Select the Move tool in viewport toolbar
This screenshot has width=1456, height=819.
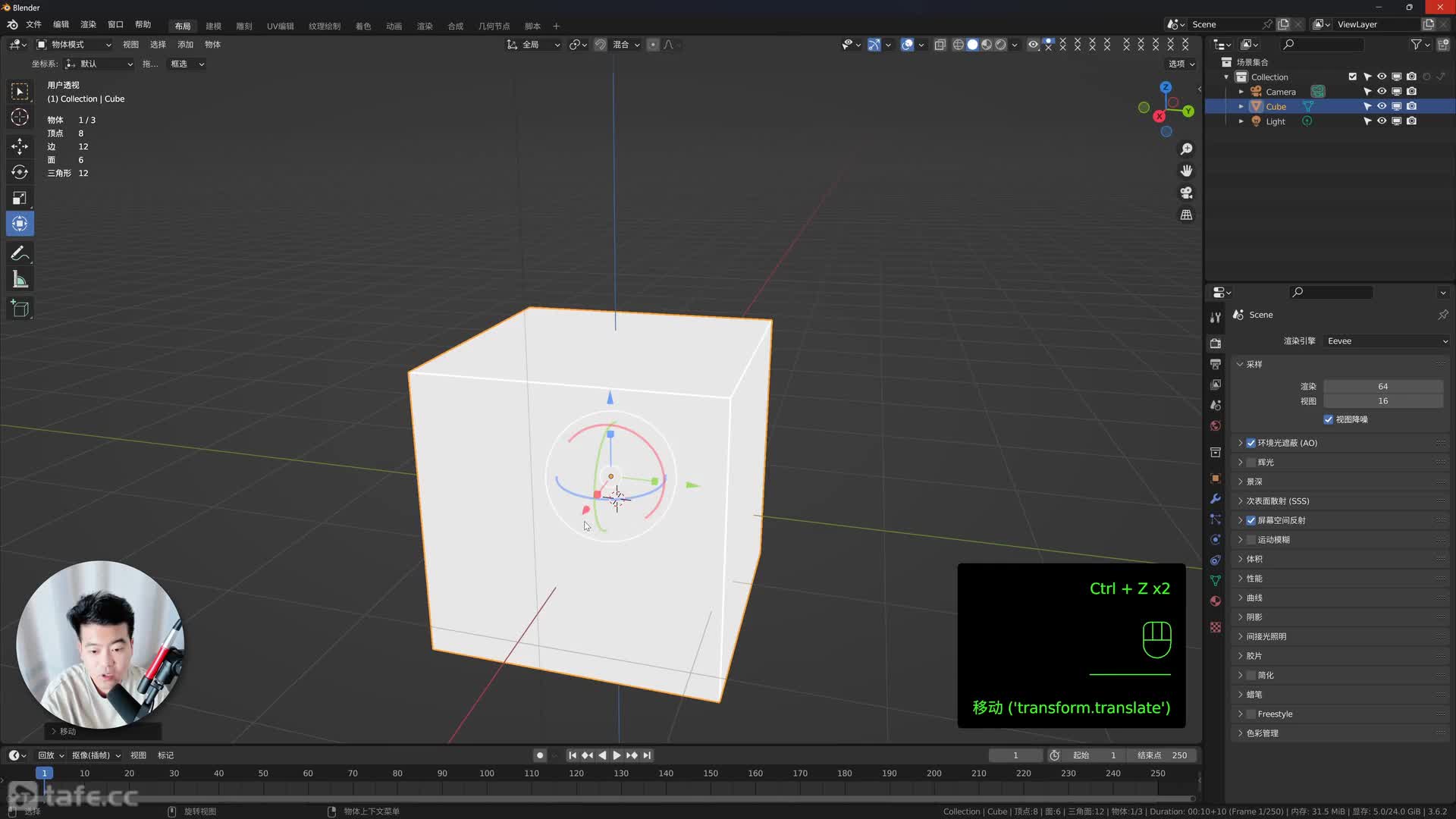(x=19, y=146)
